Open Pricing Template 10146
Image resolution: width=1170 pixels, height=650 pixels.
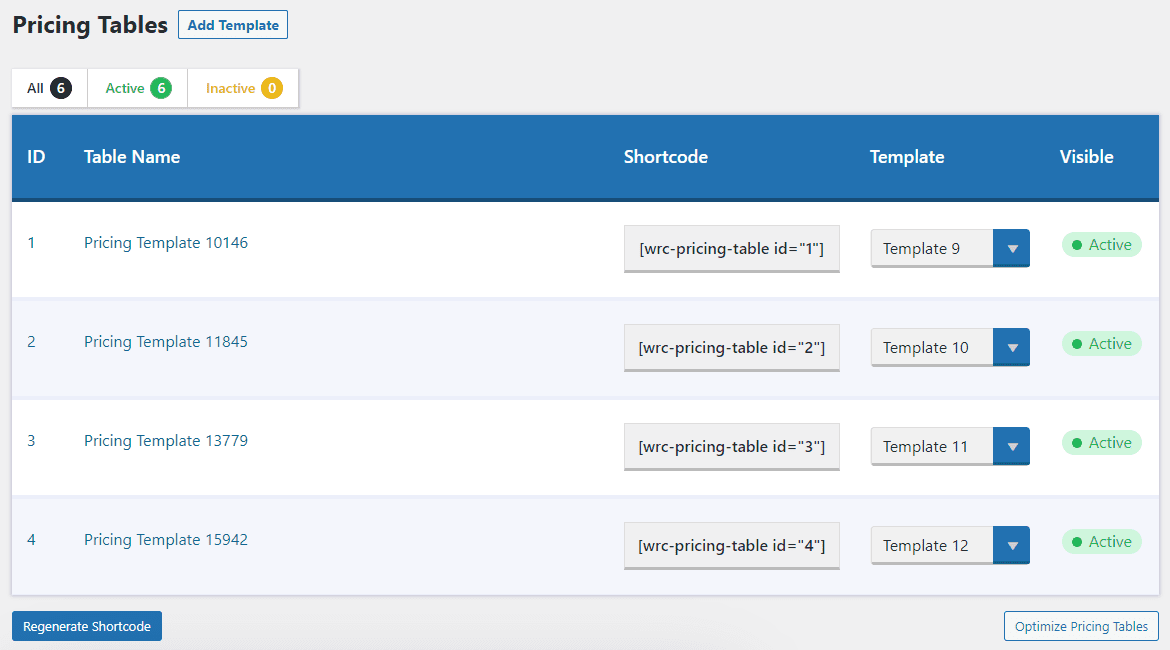166,243
